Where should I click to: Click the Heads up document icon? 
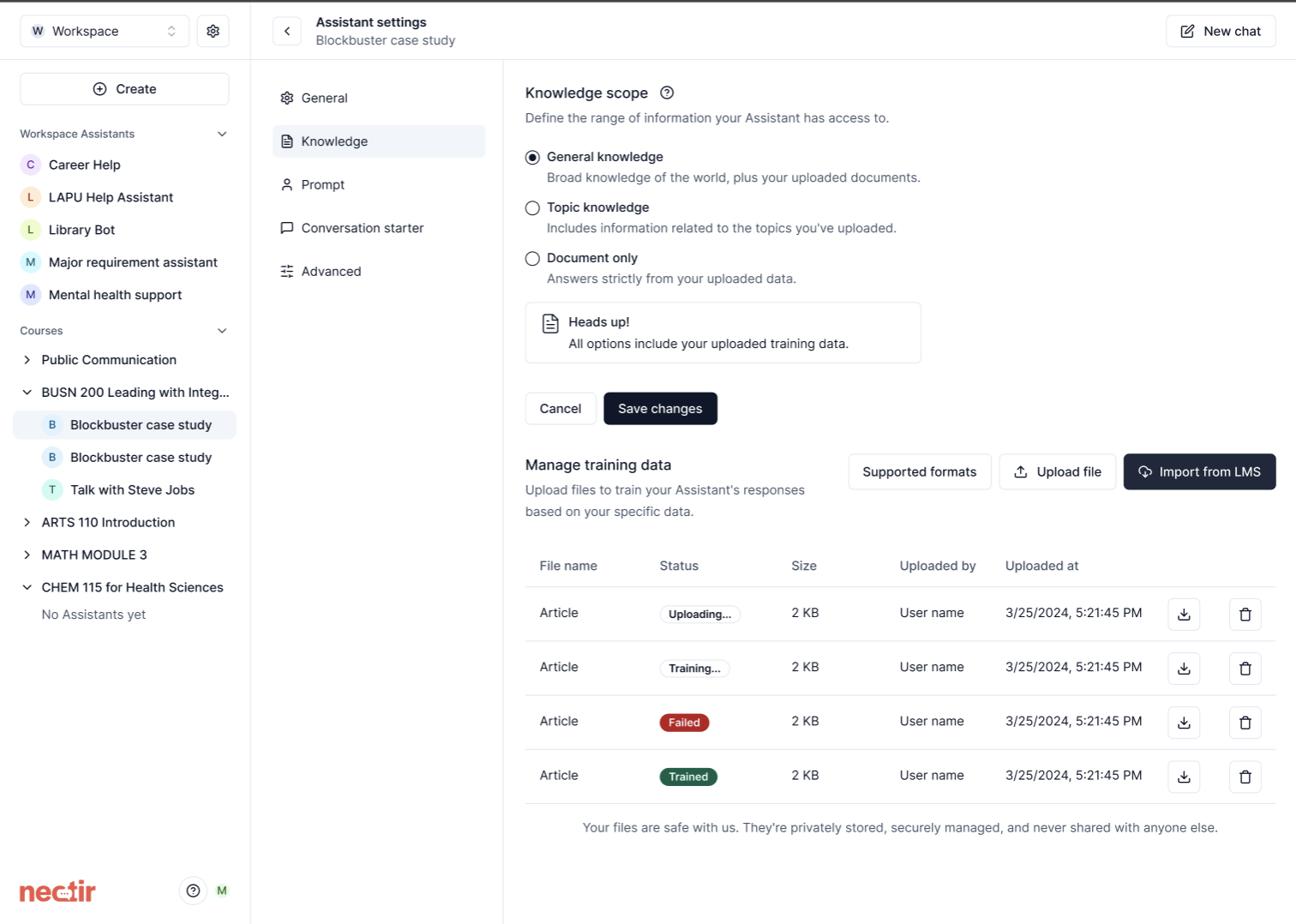click(550, 323)
